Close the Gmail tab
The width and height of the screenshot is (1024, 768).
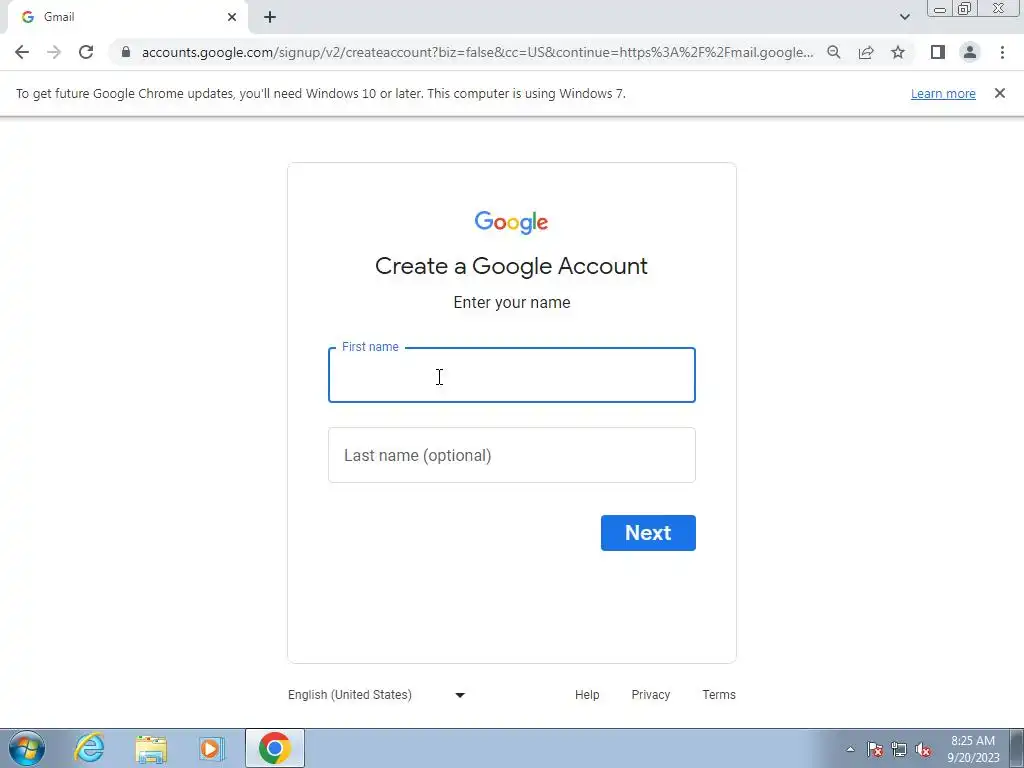click(x=232, y=17)
